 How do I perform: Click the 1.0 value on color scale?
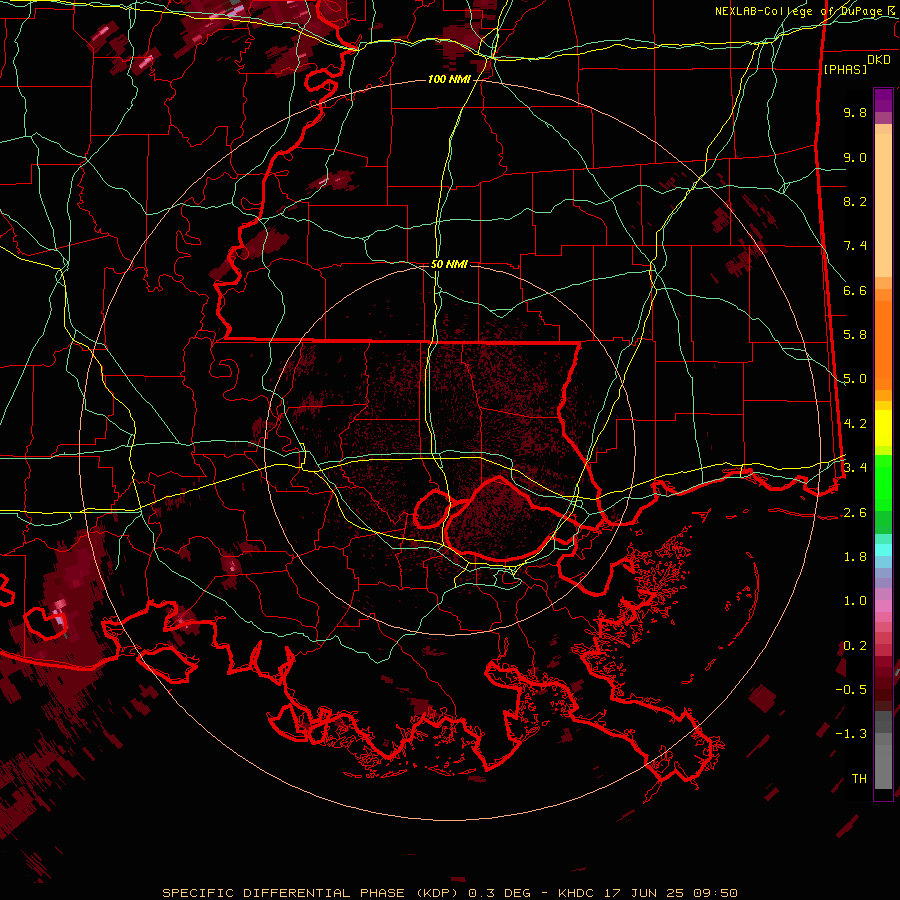point(855,601)
